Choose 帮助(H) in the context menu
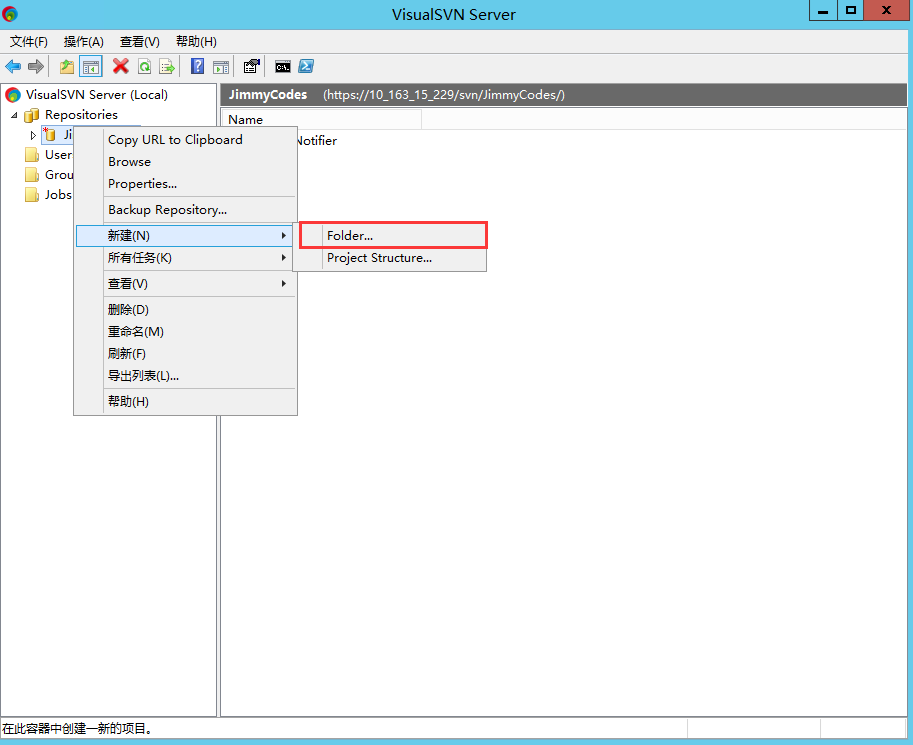The width and height of the screenshot is (913, 745). pos(128,401)
